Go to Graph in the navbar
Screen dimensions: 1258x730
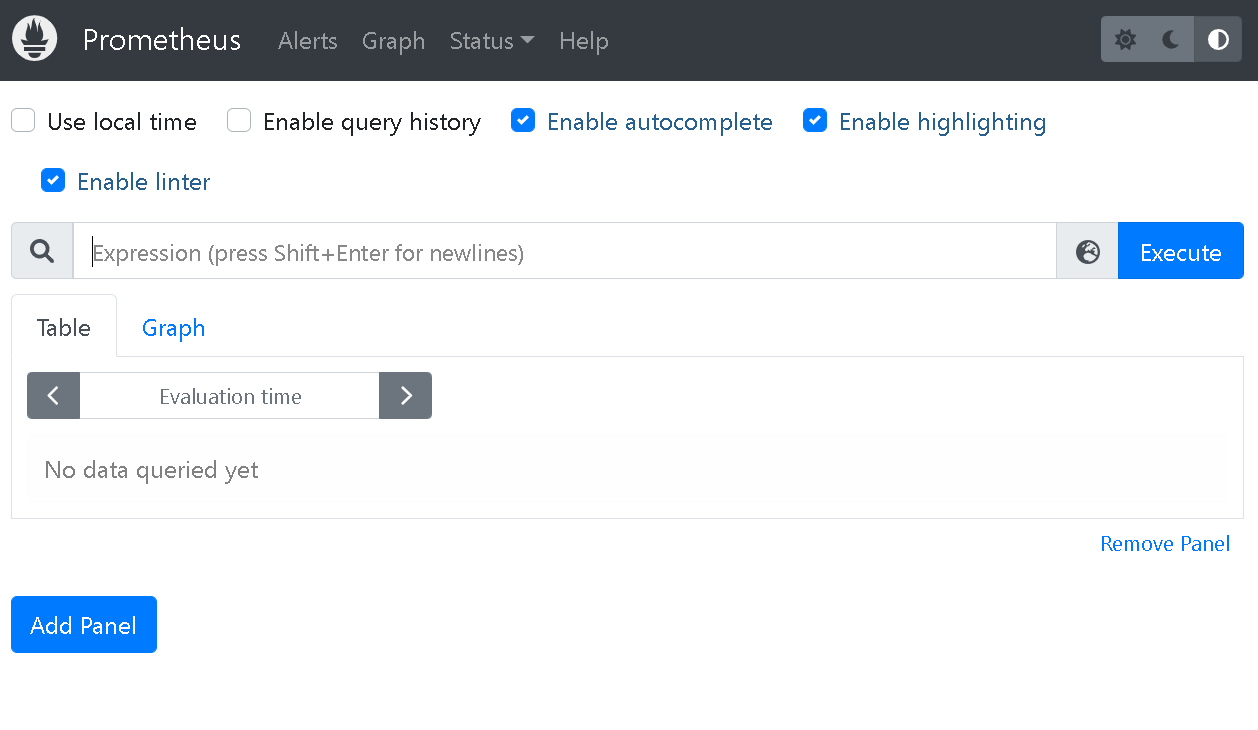click(394, 41)
